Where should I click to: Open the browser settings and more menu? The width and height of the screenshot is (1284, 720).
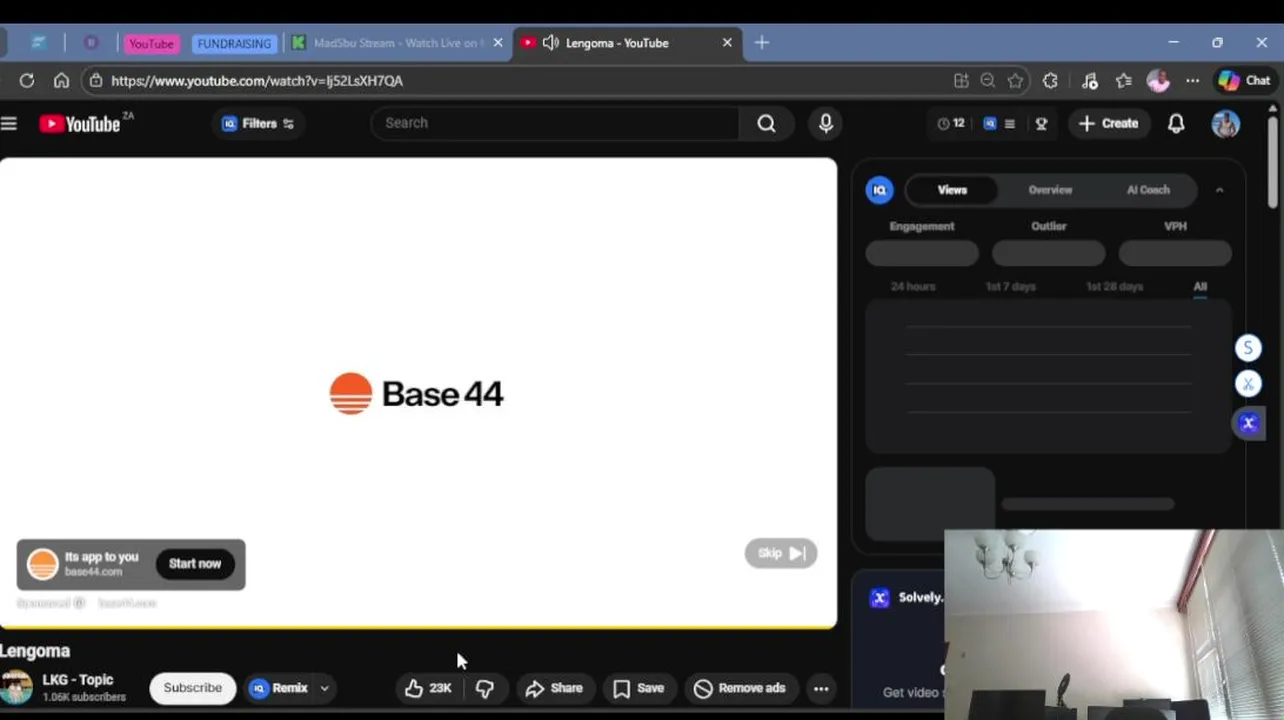coord(1193,81)
